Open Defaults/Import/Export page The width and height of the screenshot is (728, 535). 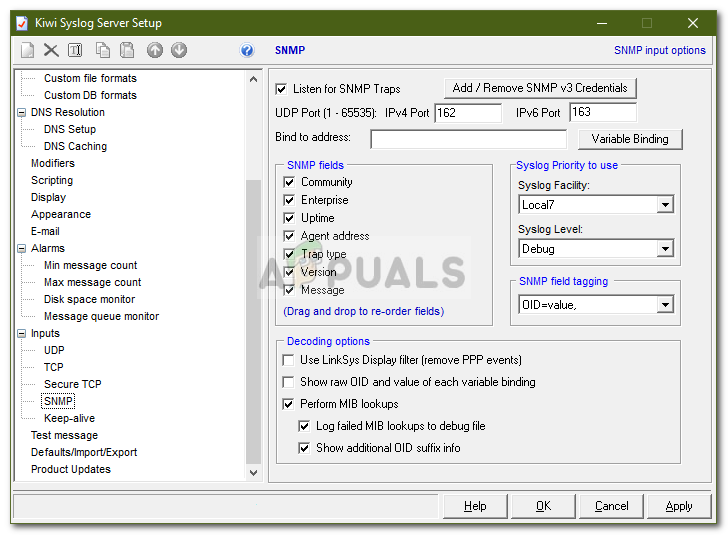click(84, 452)
